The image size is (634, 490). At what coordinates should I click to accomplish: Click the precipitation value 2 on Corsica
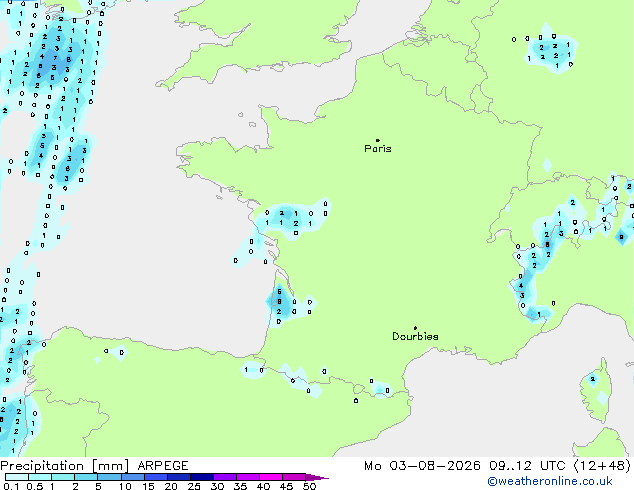pyautogui.click(x=592, y=379)
